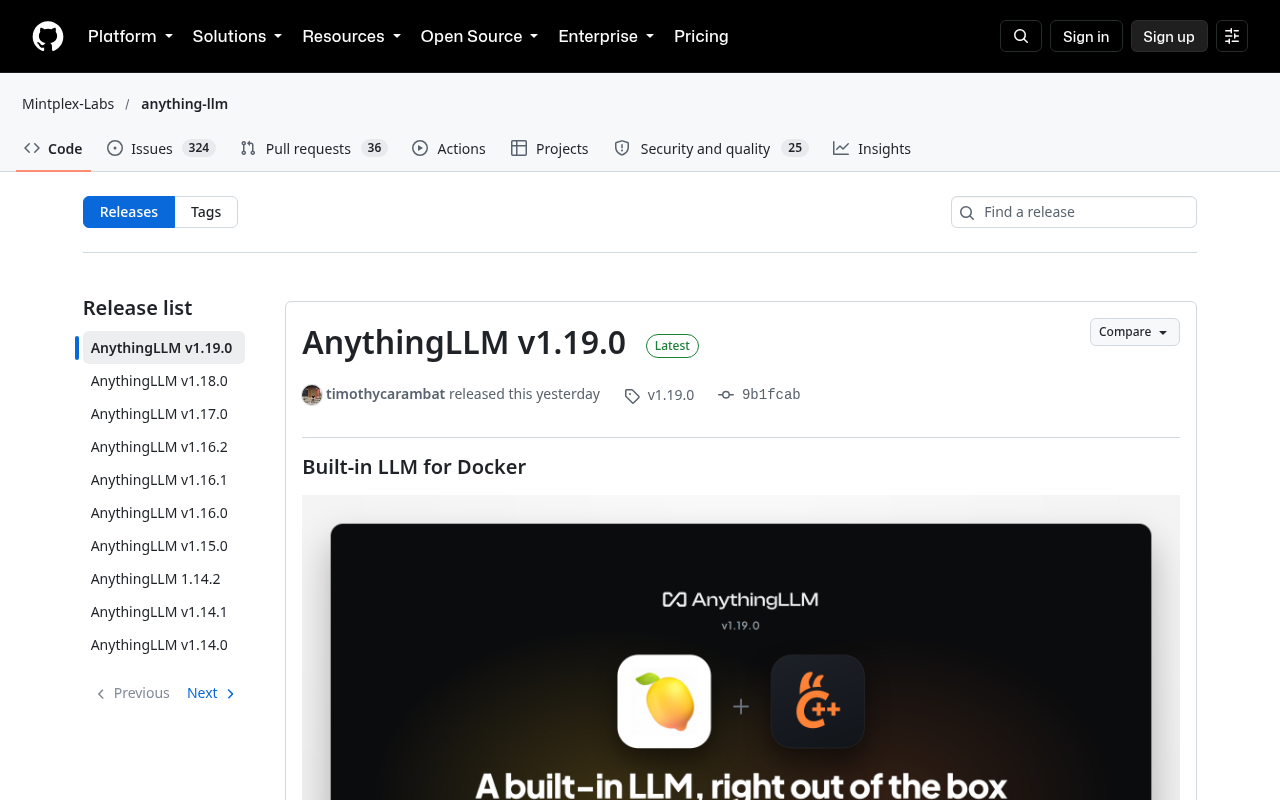Open the Pull requests tab

click(x=314, y=148)
